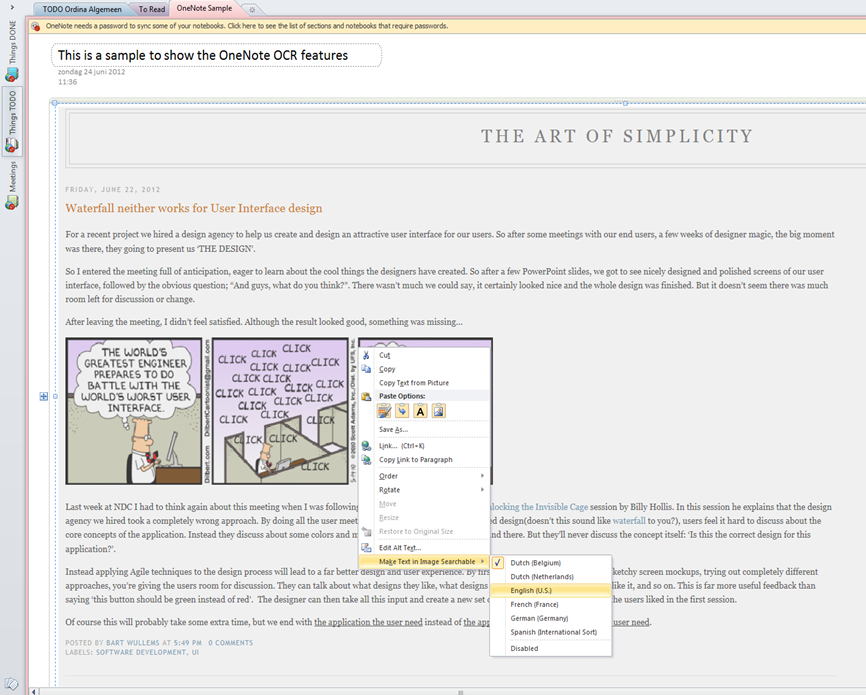Choose Link... (Ctrl+K) menu entry
The width and height of the screenshot is (866, 695).
[x=424, y=446]
